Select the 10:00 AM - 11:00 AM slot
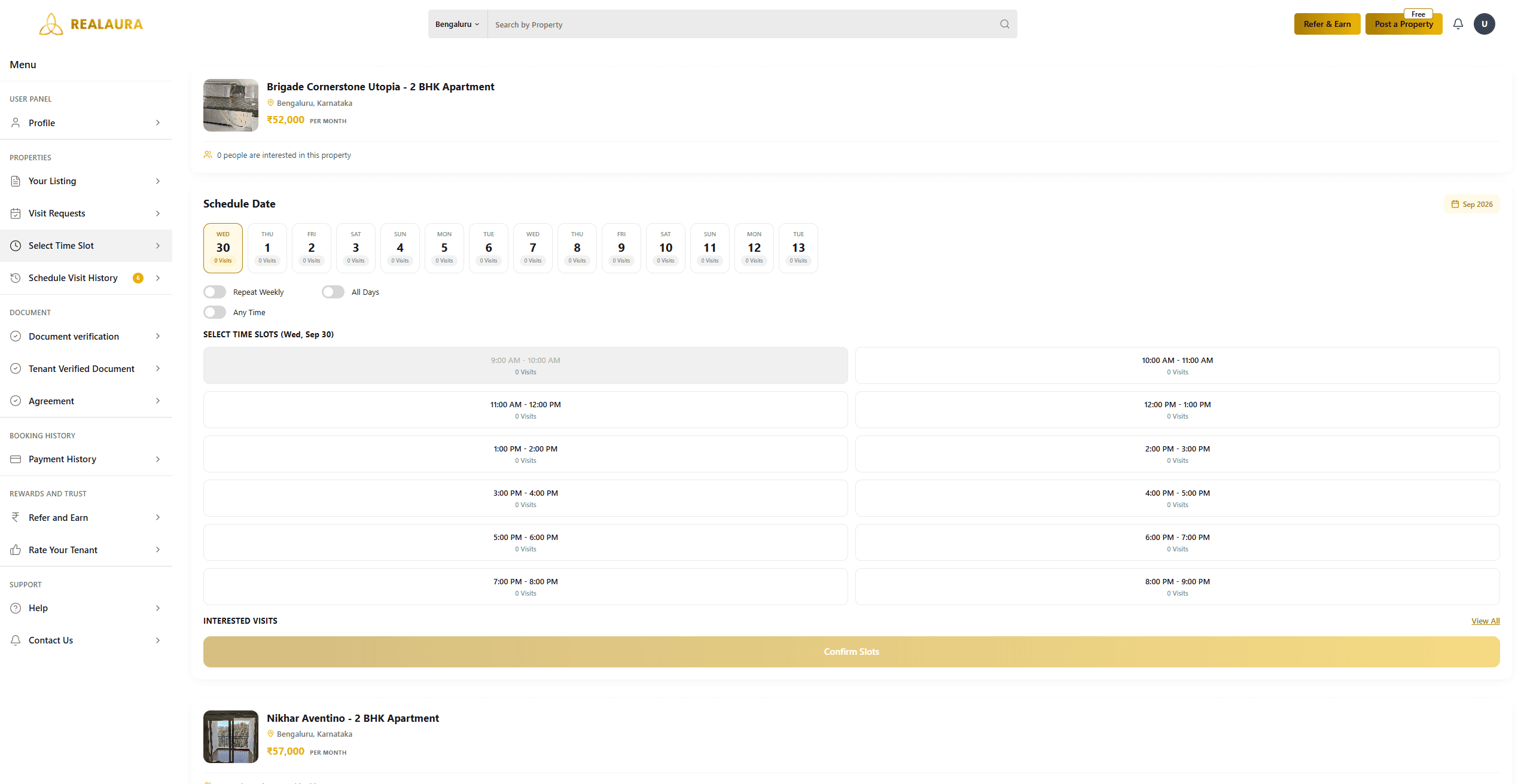The height and width of the screenshot is (784, 1524). coord(1177,365)
